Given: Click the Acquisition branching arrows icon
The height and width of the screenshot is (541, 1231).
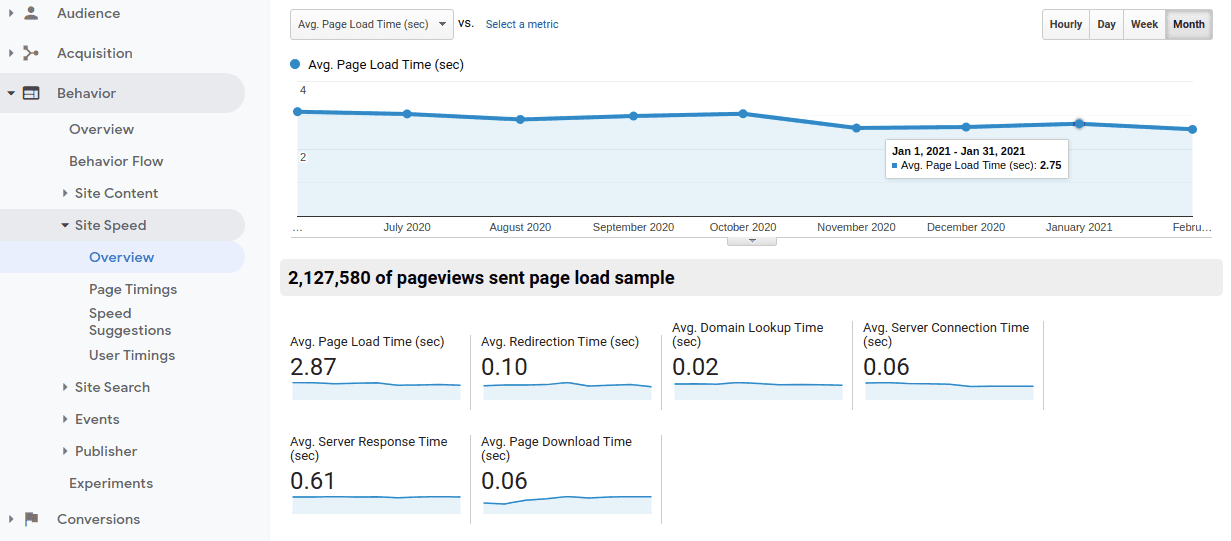Looking at the screenshot, I should 31,53.
